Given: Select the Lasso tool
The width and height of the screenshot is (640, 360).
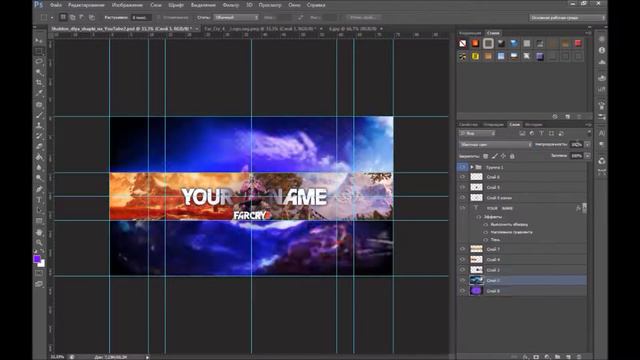Looking at the screenshot, I should pos(39,62).
